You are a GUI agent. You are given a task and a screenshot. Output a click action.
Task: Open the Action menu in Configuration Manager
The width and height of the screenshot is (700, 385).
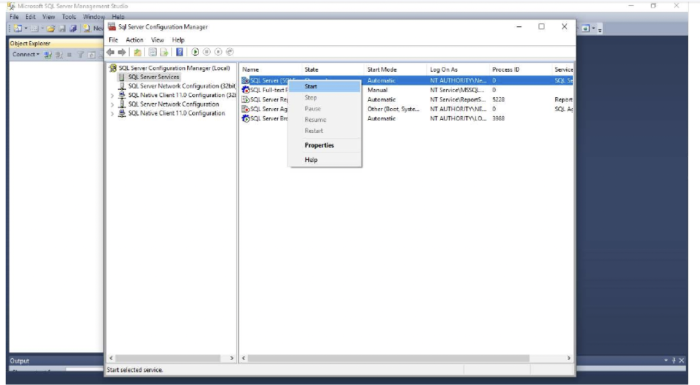coord(134,40)
